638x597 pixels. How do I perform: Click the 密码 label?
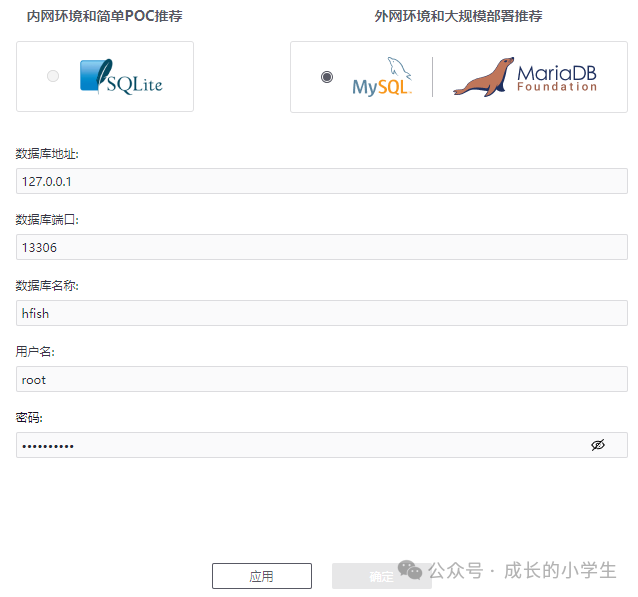pyautogui.click(x=29, y=418)
